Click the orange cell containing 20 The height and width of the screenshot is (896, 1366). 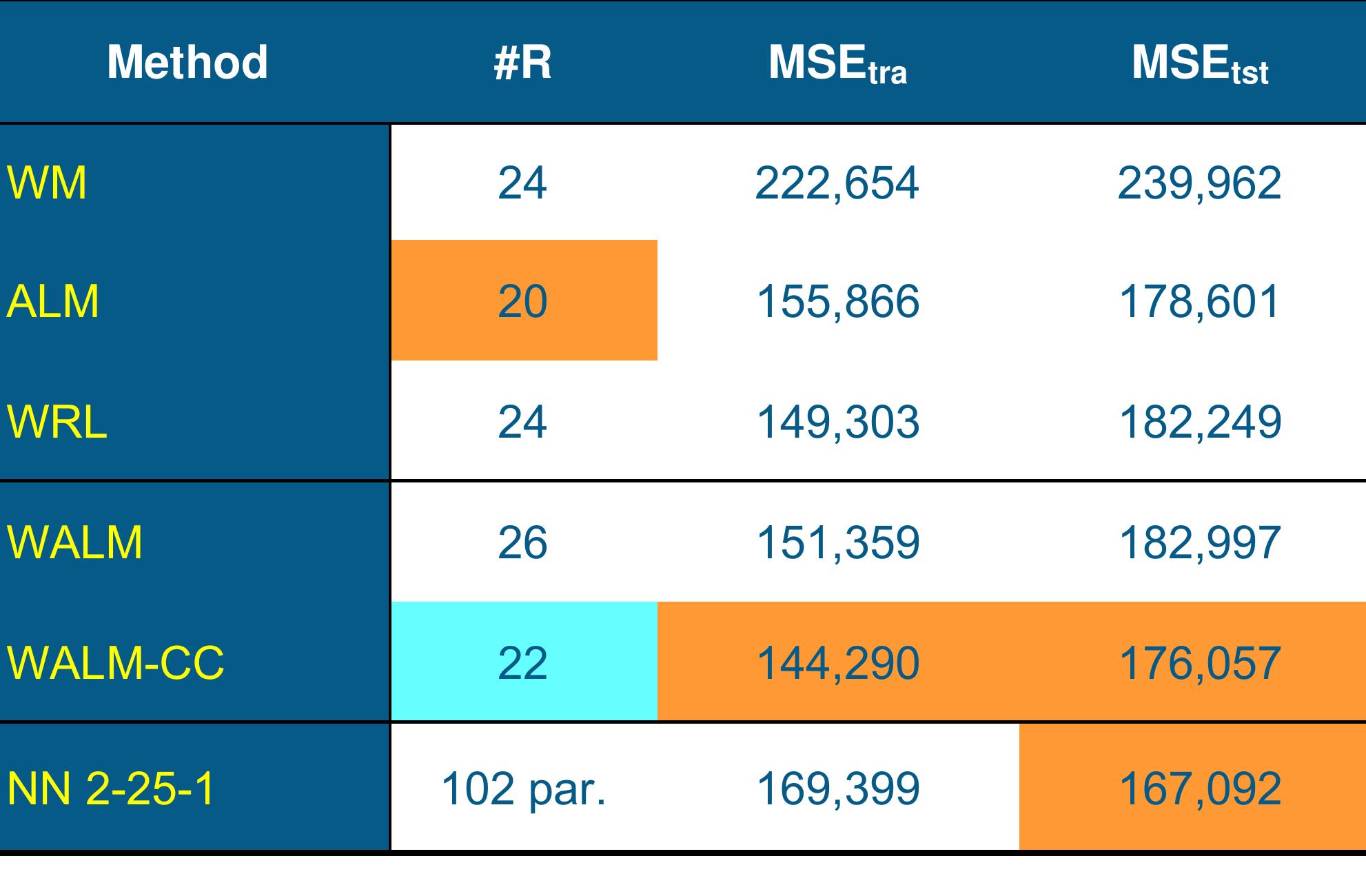[x=524, y=301]
